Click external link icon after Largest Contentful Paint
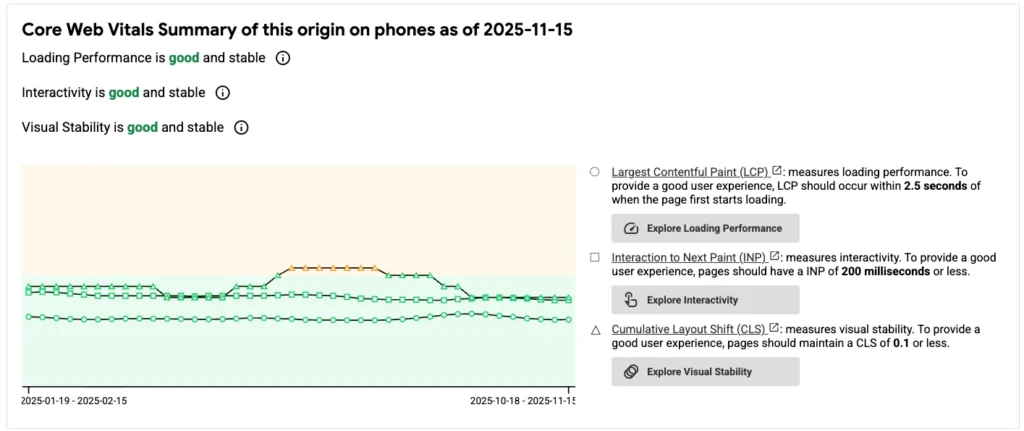The width and height of the screenshot is (1024, 431). [777, 171]
